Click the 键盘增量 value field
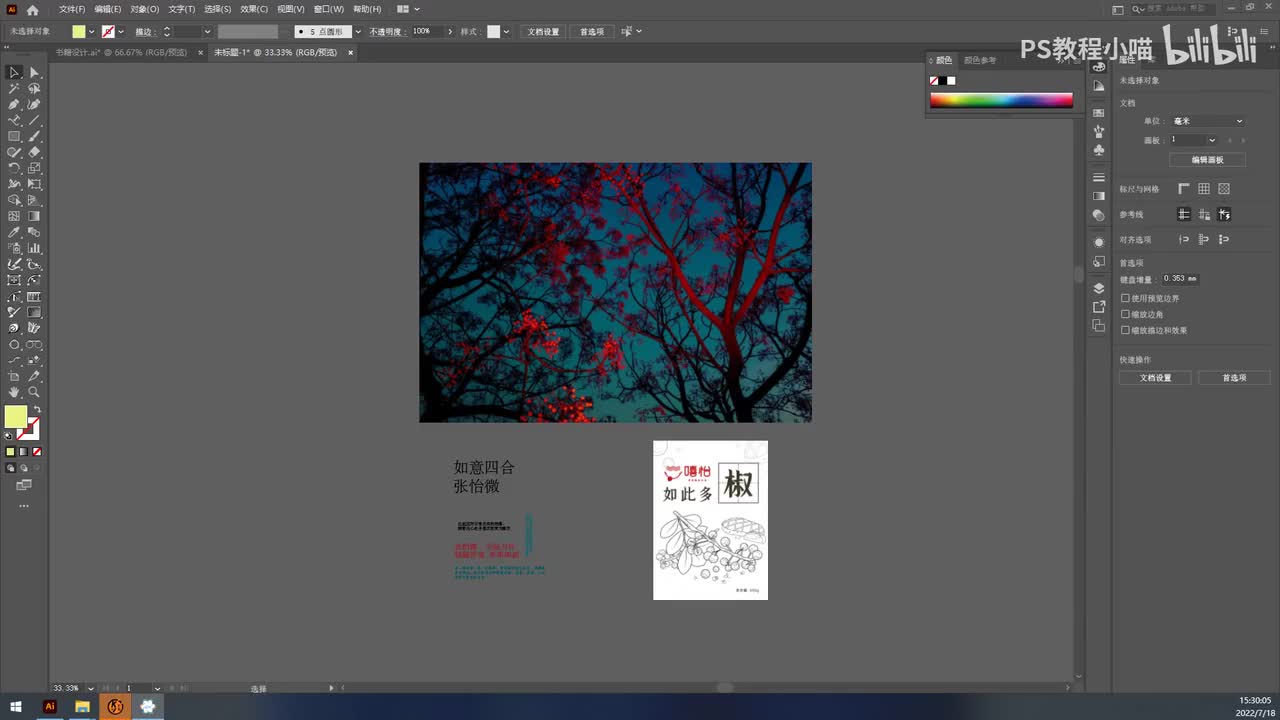Viewport: 1280px width, 720px height. click(1179, 279)
